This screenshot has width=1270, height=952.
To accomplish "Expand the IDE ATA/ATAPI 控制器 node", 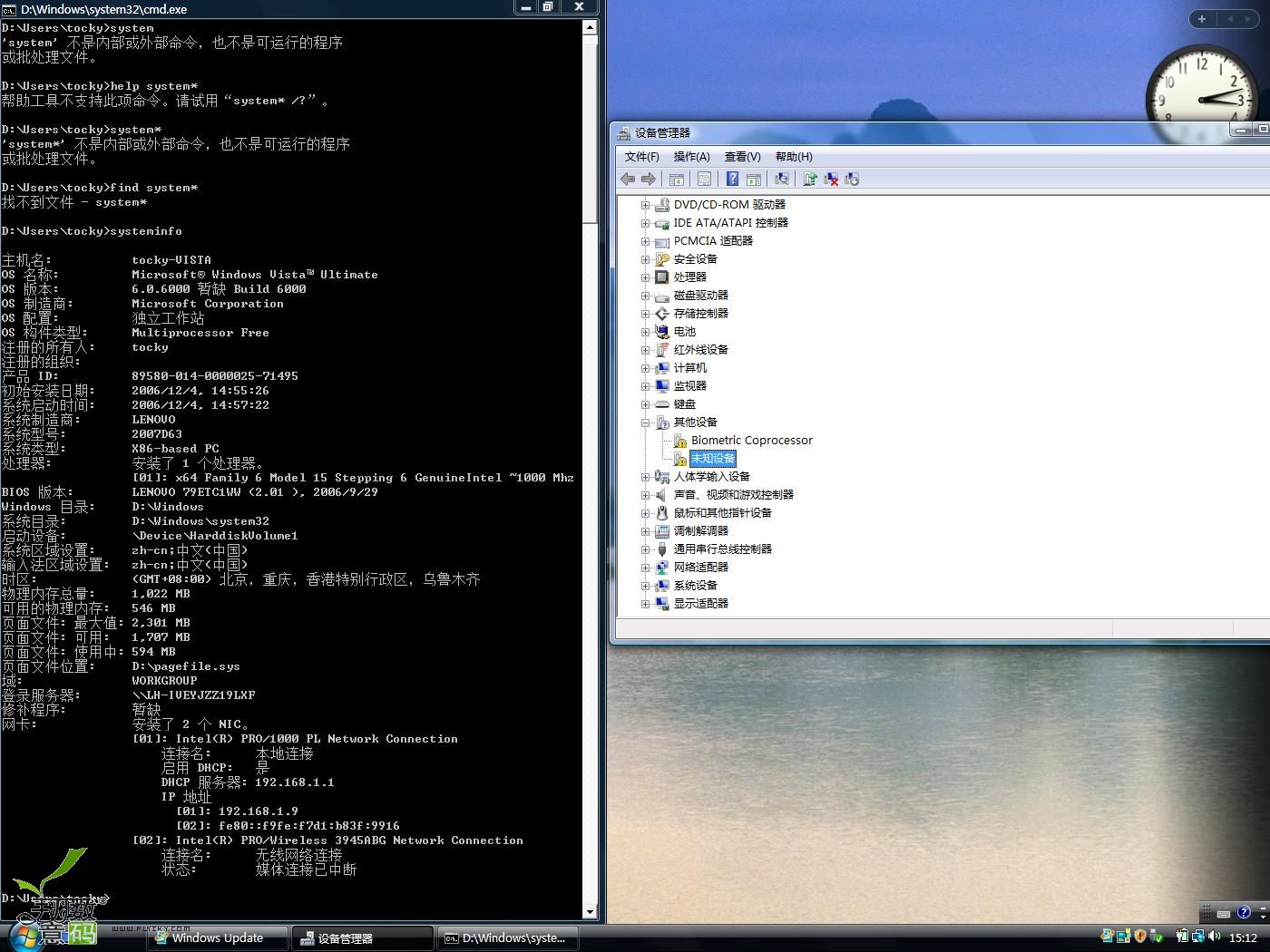I will click(x=645, y=223).
